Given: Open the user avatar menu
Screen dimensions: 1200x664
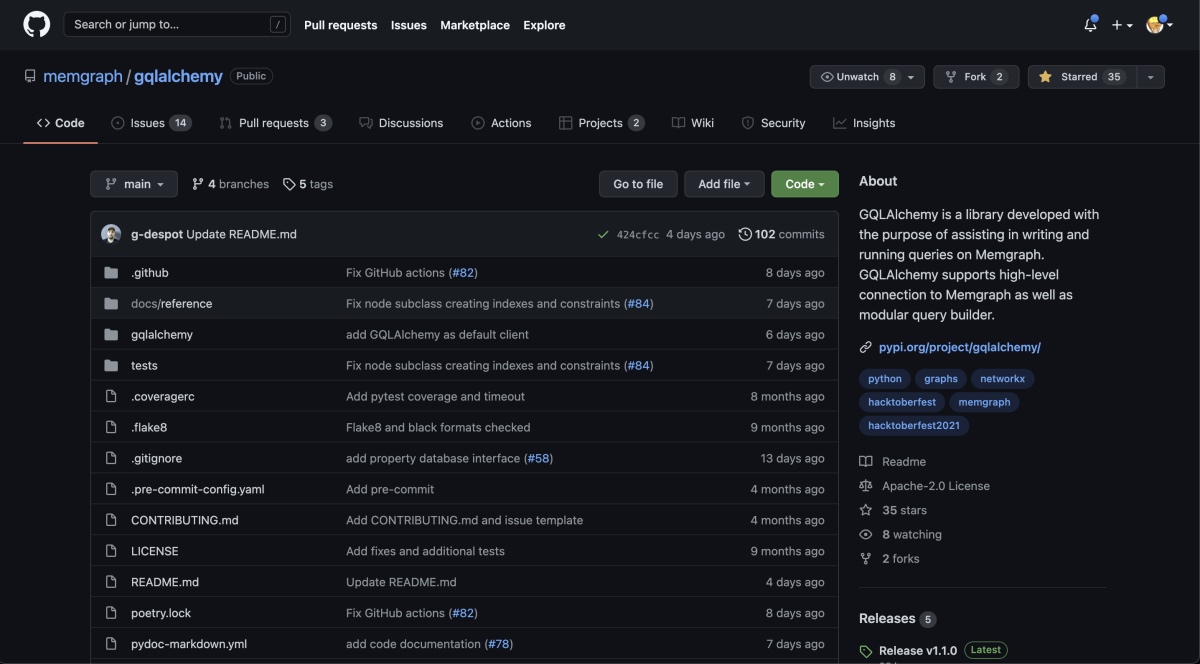Looking at the screenshot, I should [1160, 25].
